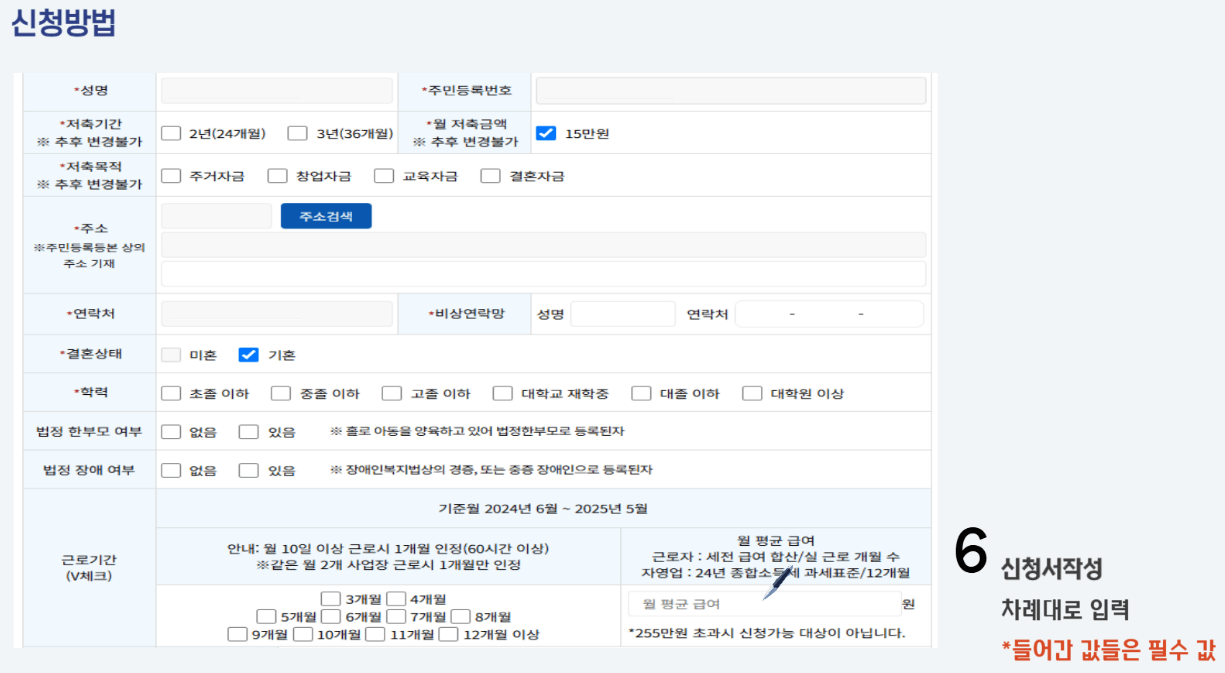Click the 기준월 2024년 6월 ~ 2025년 5월 text
The width and height of the screenshot is (1225, 673).
[x=543, y=508]
